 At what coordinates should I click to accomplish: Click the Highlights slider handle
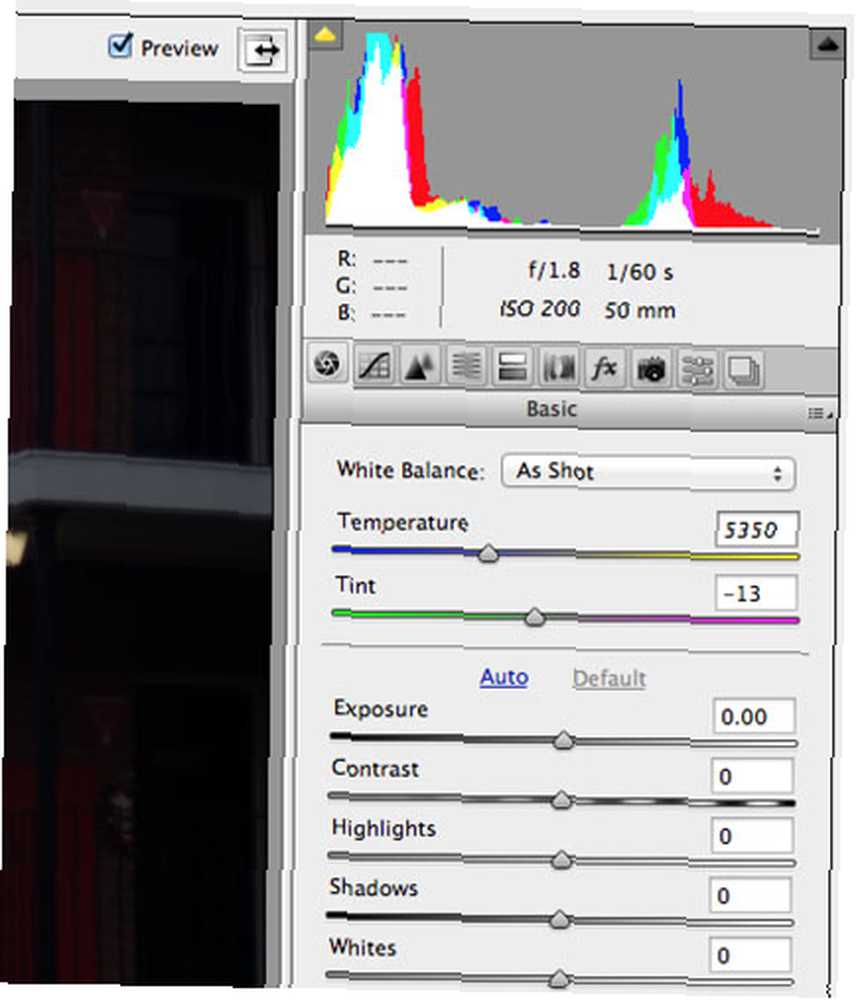pyautogui.click(x=561, y=859)
